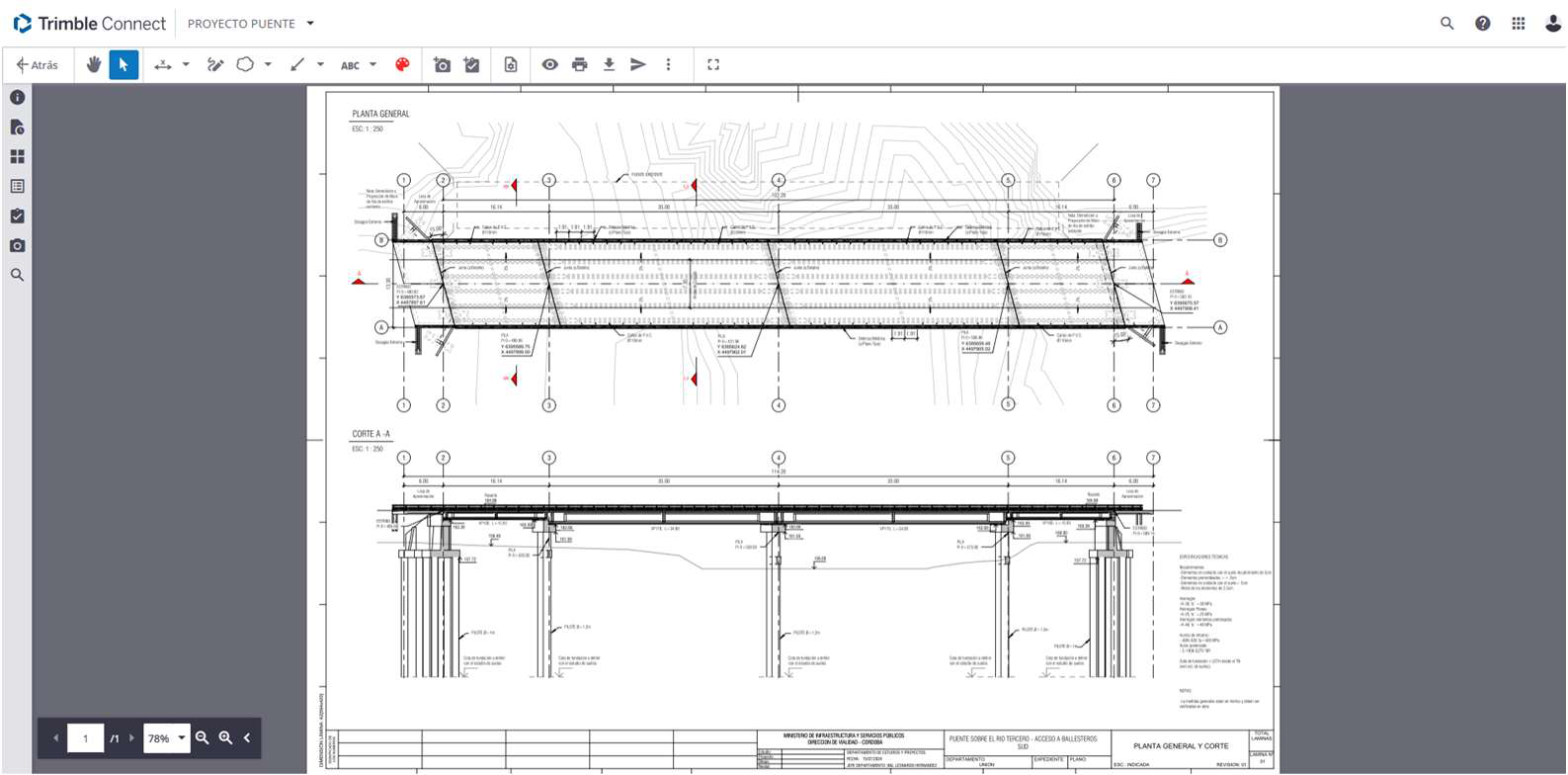The height and width of the screenshot is (775, 1568).
Task: Open the user profile menu
Action: tap(1552, 24)
